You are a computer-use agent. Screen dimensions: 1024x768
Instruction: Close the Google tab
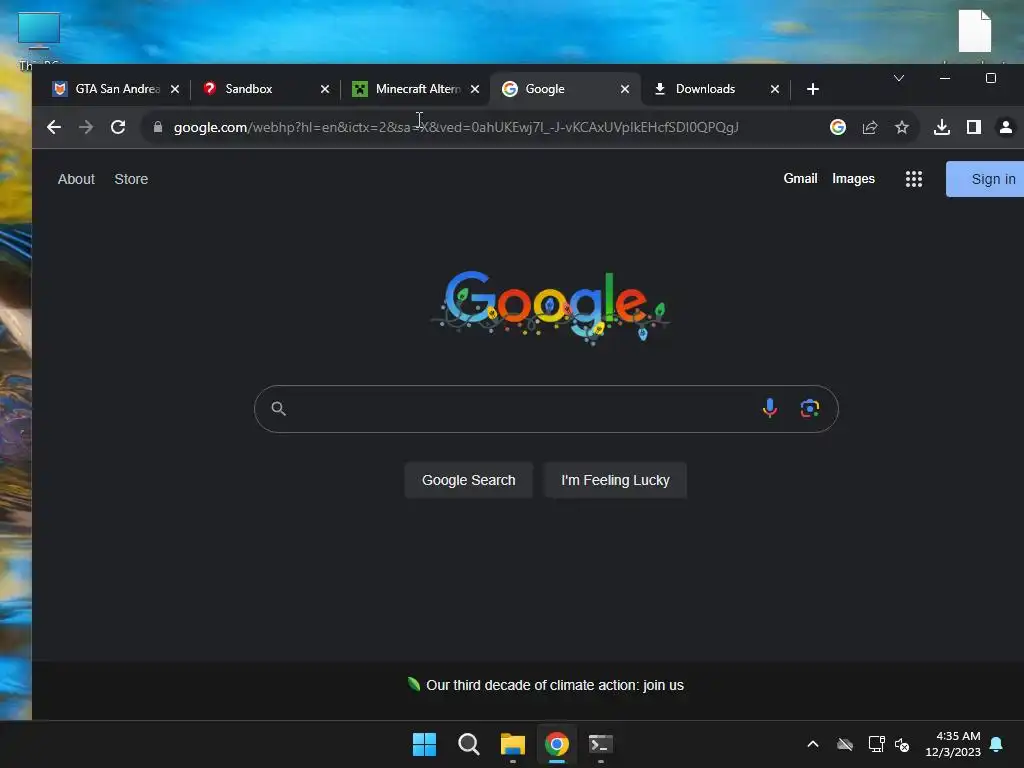click(x=625, y=89)
